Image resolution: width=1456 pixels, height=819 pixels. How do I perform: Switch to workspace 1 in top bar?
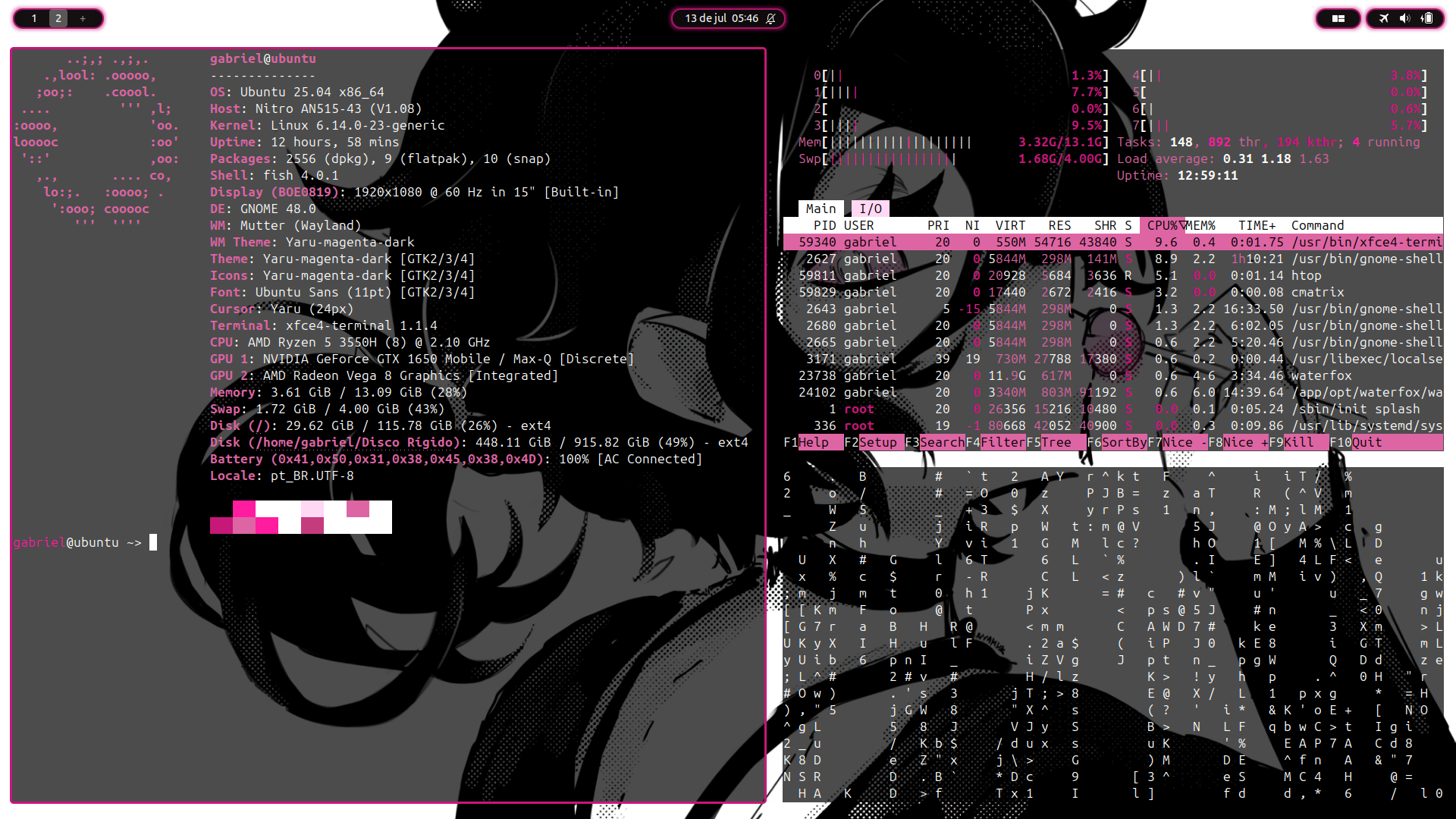pyautogui.click(x=34, y=18)
